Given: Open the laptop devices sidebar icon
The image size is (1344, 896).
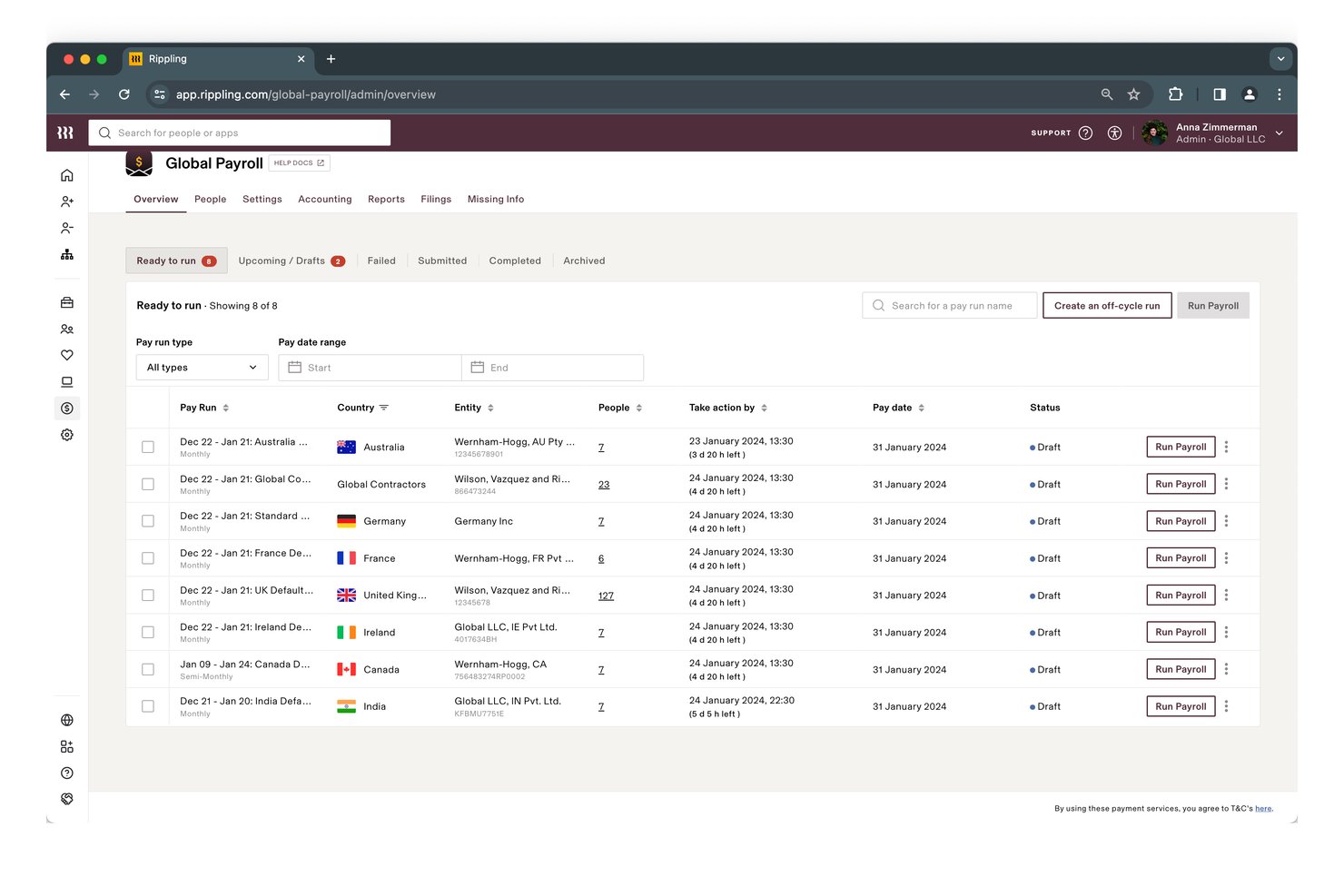Looking at the screenshot, I should coord(67,382).
